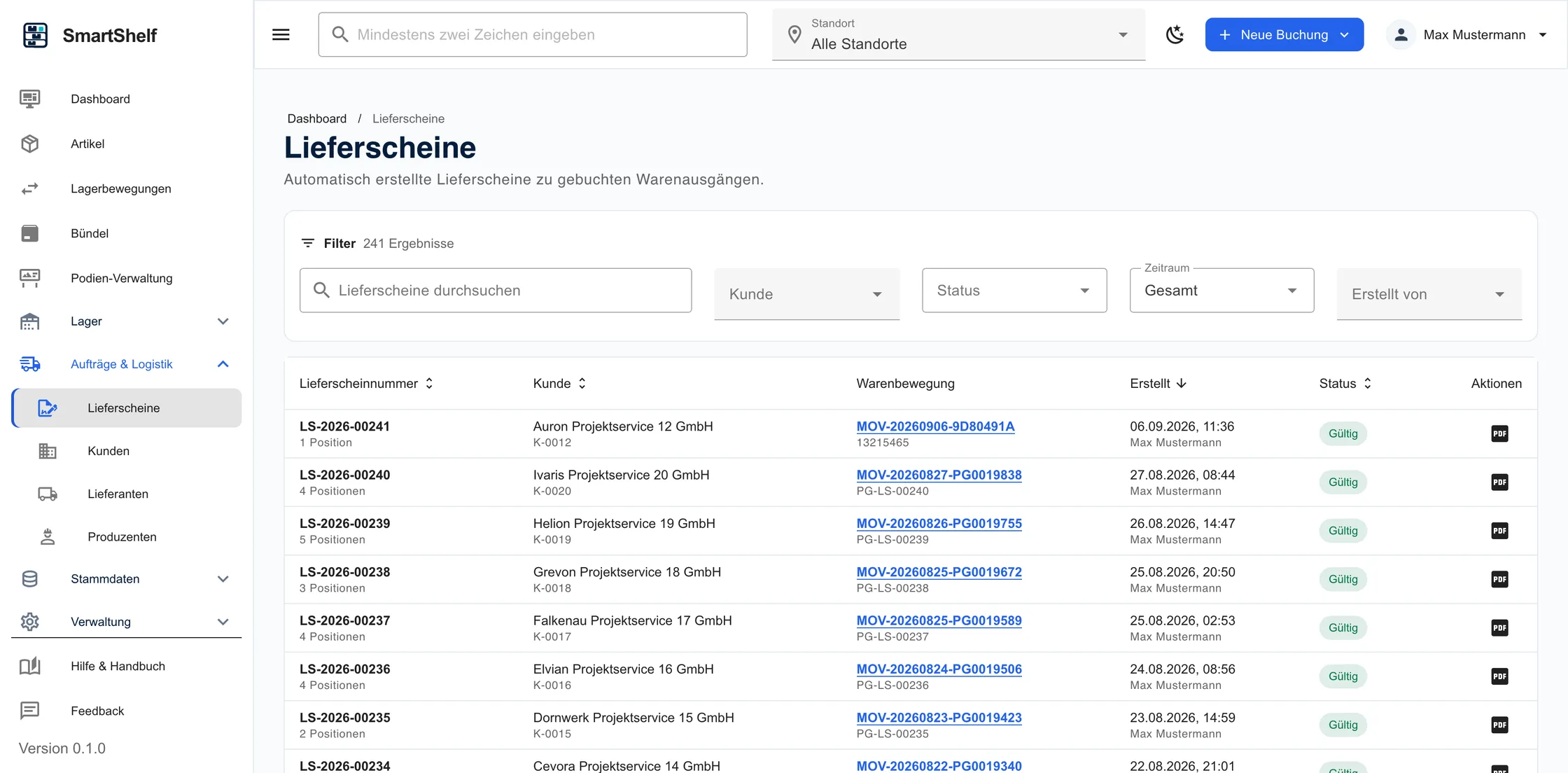Focus the Lieferscheine durchsuchen search field
Viewport: 1568px width, 773px height.
[496, 290]
